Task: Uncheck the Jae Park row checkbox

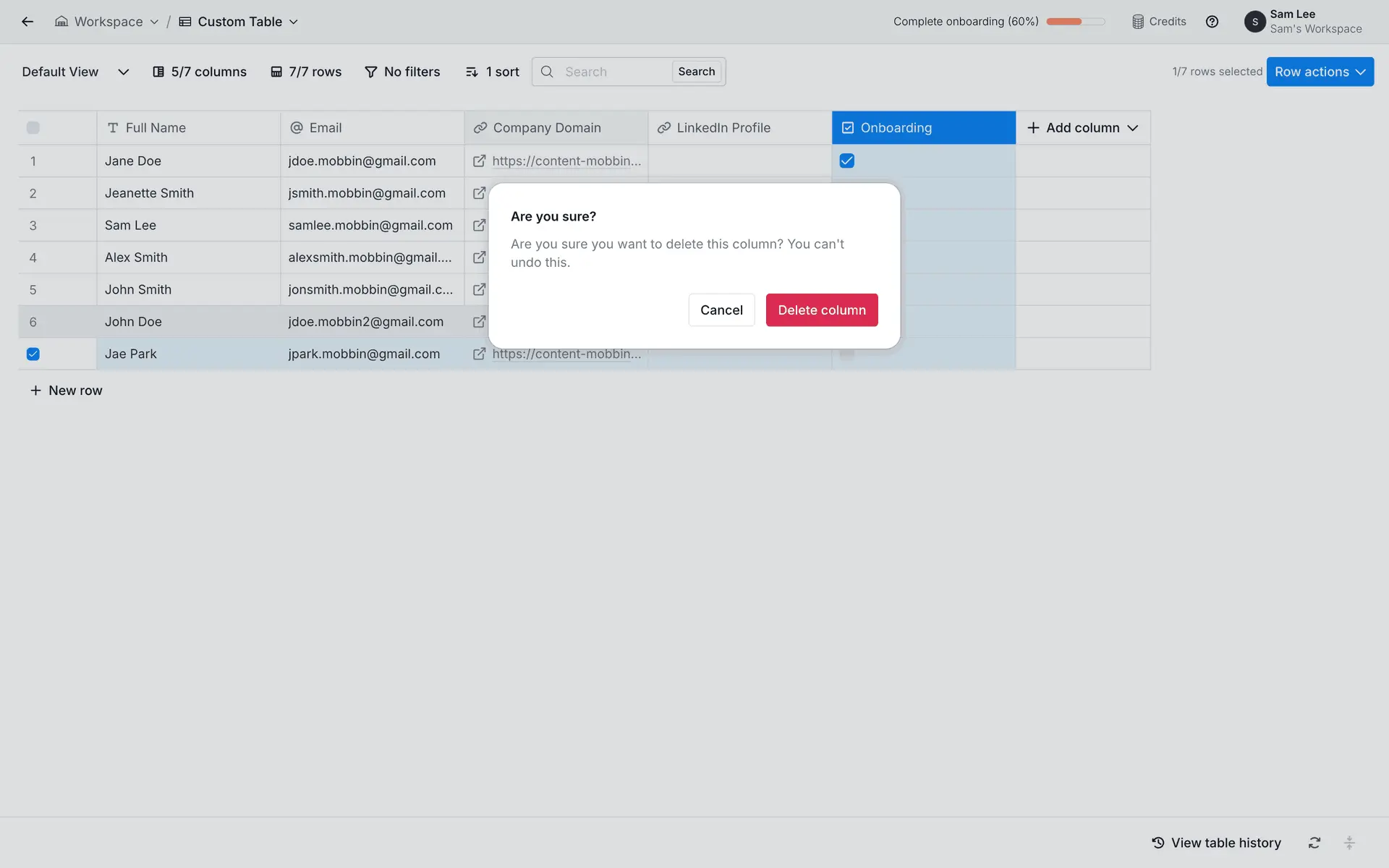Action: click(x=33, y=354)
